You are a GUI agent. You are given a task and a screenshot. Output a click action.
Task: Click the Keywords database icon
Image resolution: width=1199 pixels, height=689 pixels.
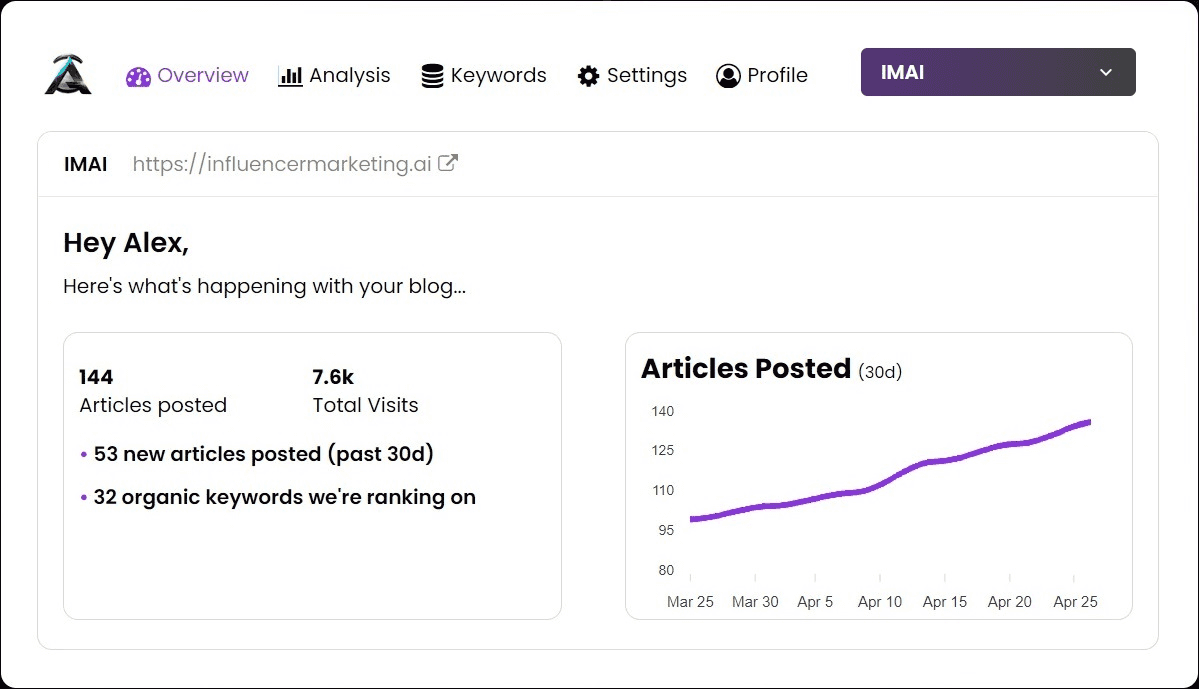tap(432, 74)
